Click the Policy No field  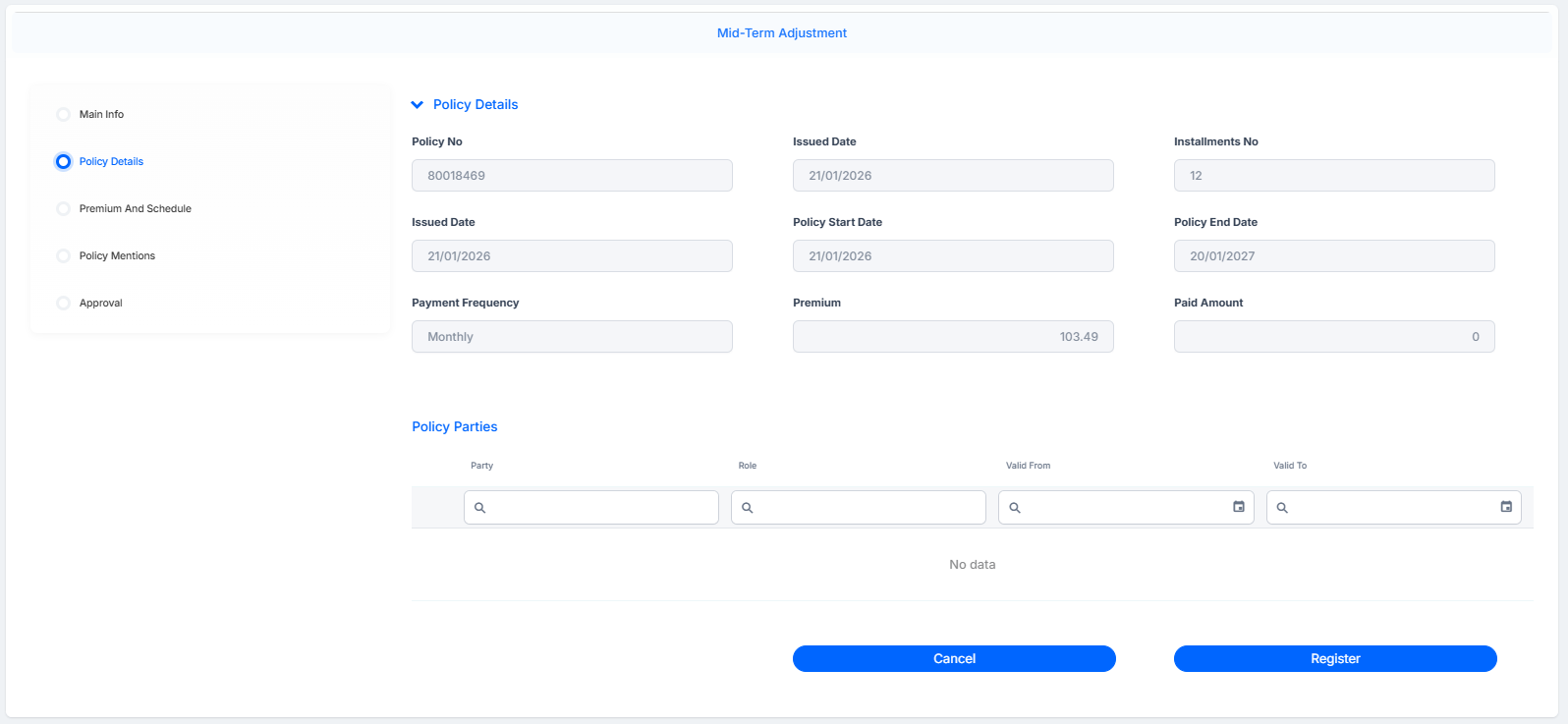[x=572, y=175]
